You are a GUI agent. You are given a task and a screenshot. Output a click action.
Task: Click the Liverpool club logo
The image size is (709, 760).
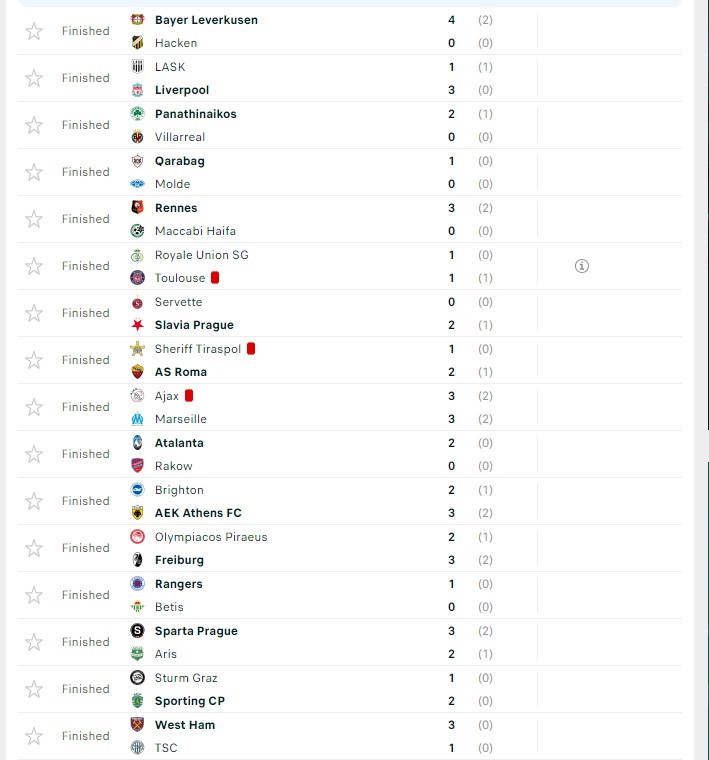[x=137, y=90]
